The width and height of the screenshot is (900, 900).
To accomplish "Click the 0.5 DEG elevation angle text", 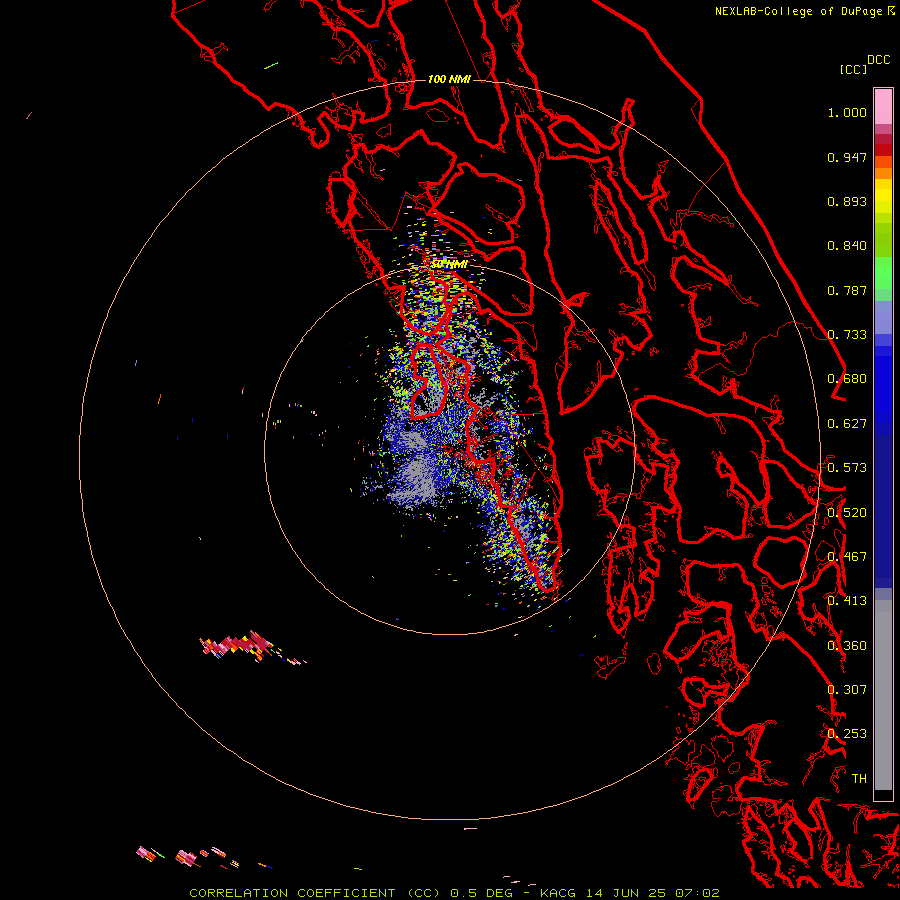I will click(481, 893).
